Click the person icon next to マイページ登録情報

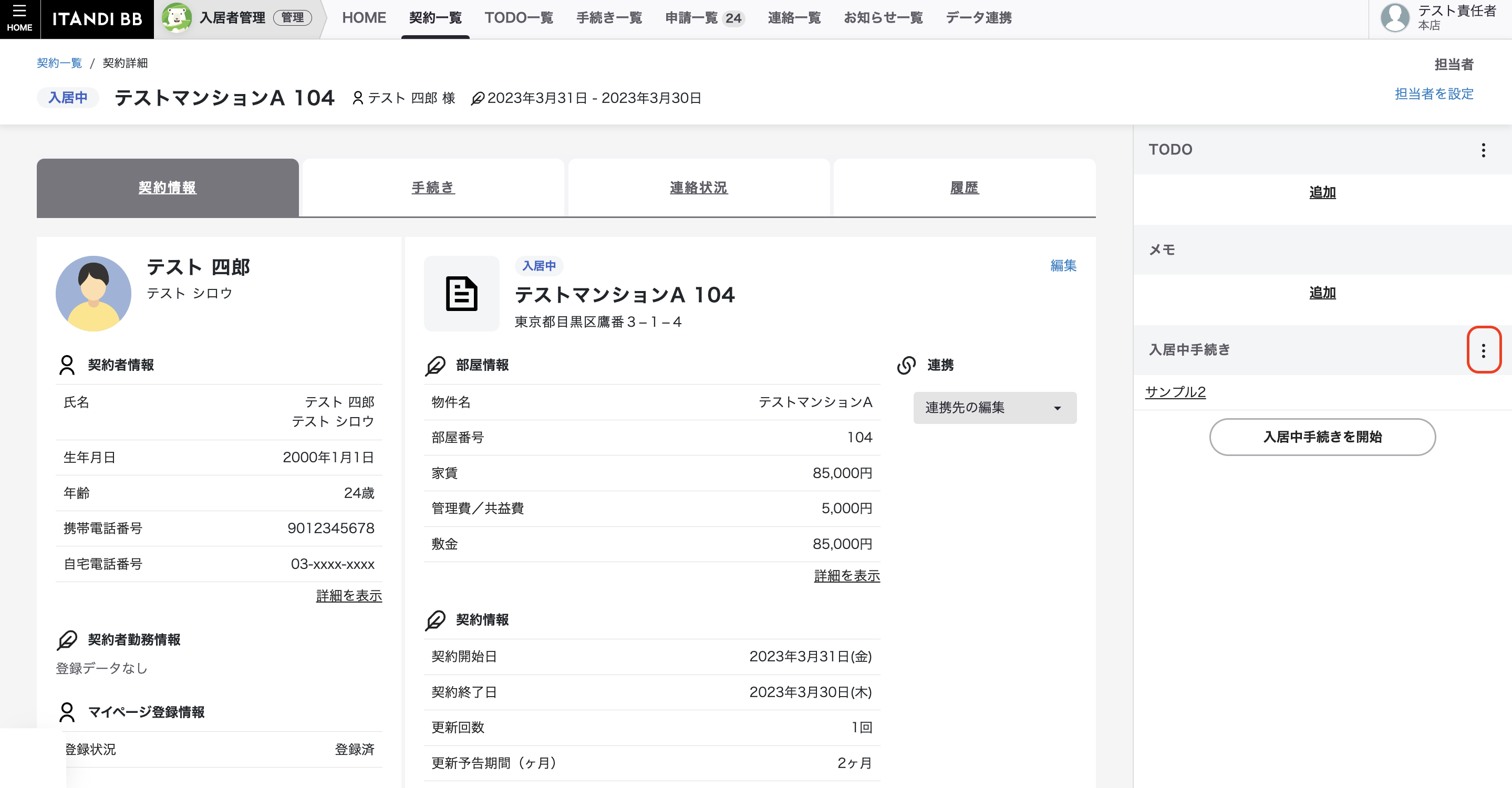(x=67, y=712)
